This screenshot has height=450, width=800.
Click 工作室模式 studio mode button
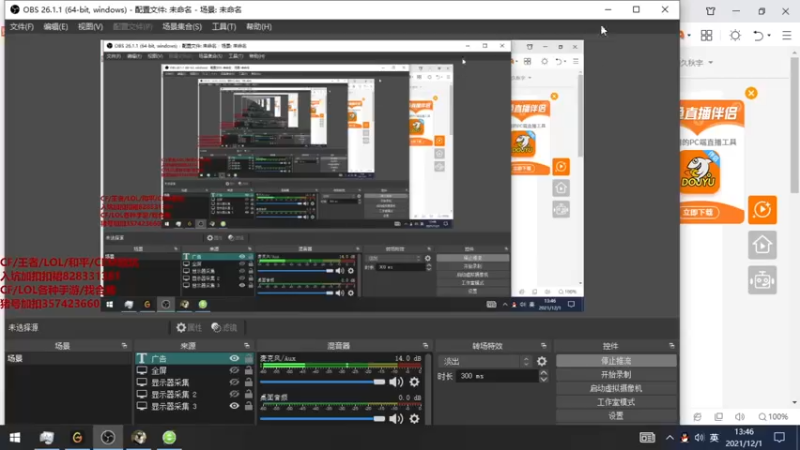616,402
